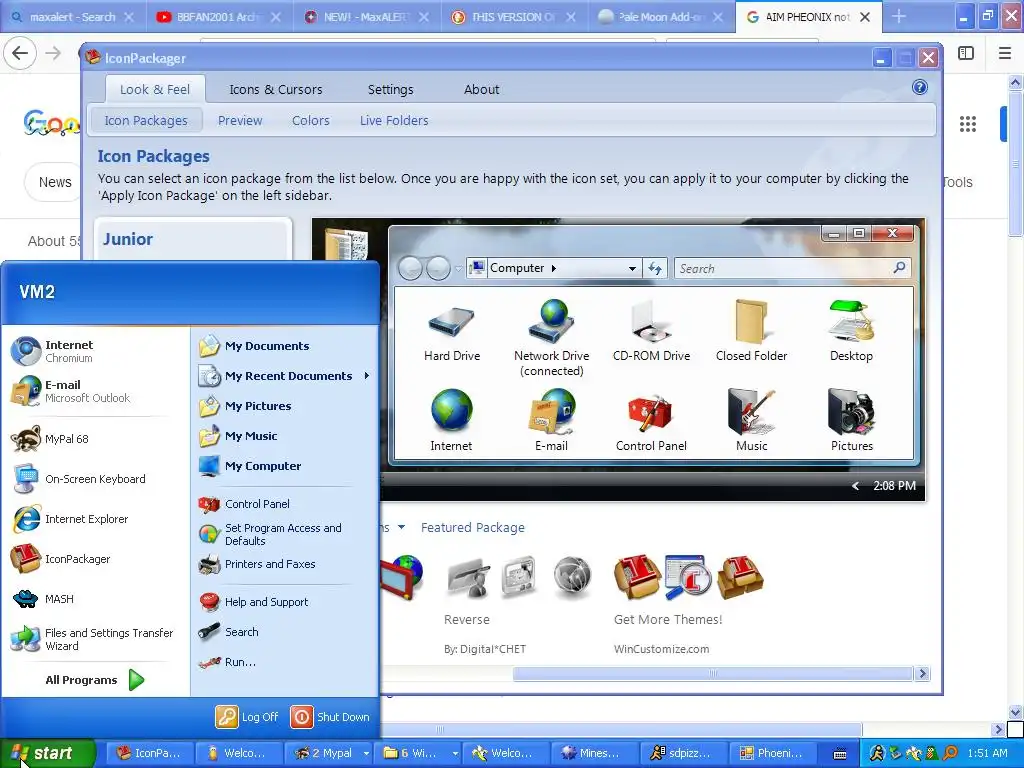
Task: Open new browser tab with plus
Action: 899,17
